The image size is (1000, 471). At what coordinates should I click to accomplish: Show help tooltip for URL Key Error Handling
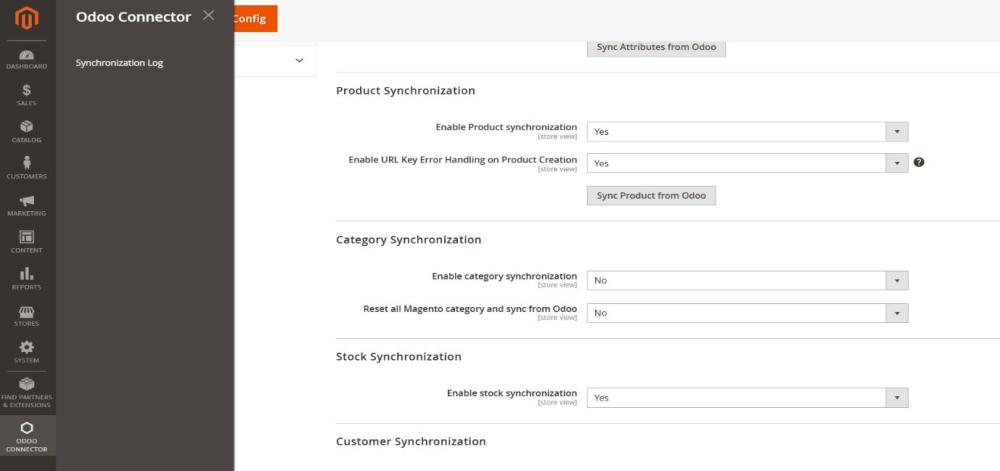tap(918, 163)
